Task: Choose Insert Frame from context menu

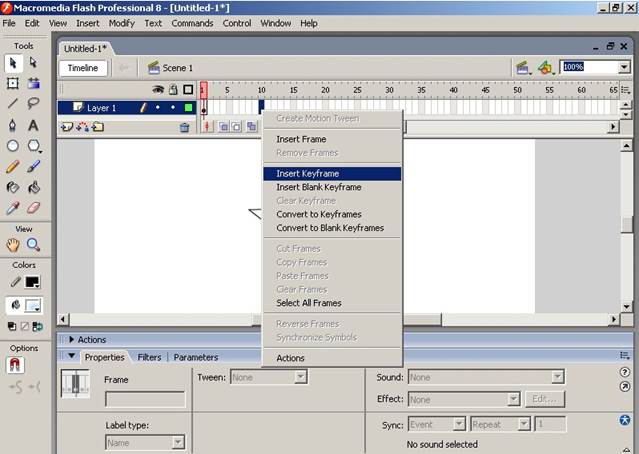Action: click(x=332, y=139)
